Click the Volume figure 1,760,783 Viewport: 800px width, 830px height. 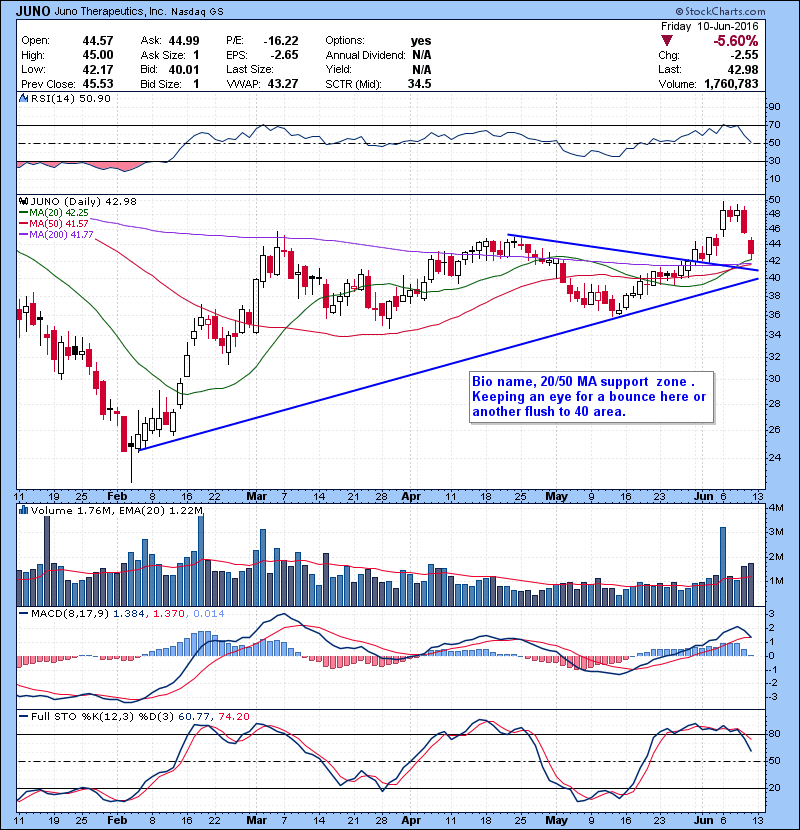point(731,84)
